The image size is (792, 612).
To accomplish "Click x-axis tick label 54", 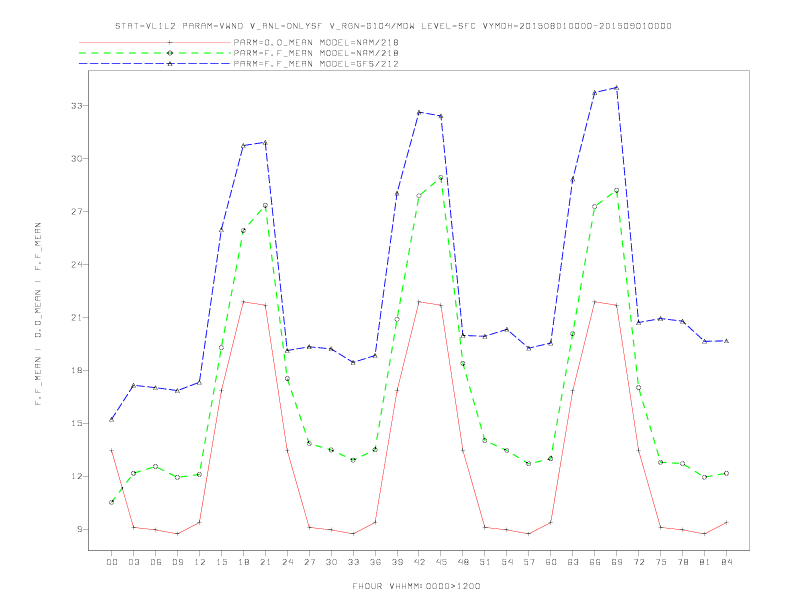I will (x=507, y=562).
